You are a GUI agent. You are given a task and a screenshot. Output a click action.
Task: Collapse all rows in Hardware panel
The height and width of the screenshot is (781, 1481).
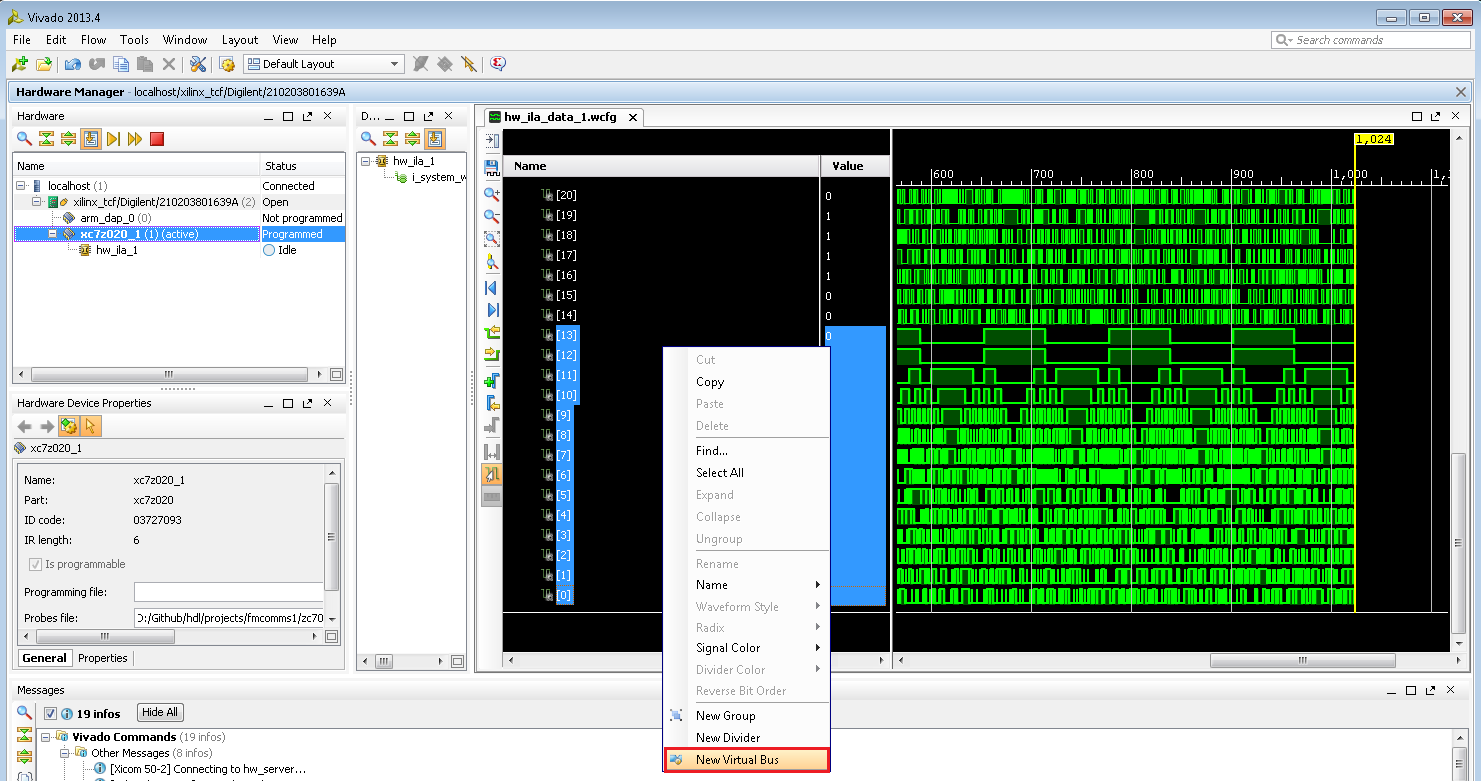46,139
